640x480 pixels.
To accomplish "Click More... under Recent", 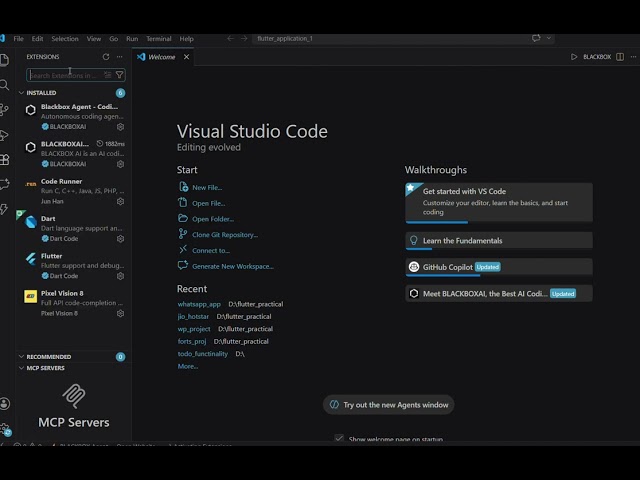I will tap(188, 366).
